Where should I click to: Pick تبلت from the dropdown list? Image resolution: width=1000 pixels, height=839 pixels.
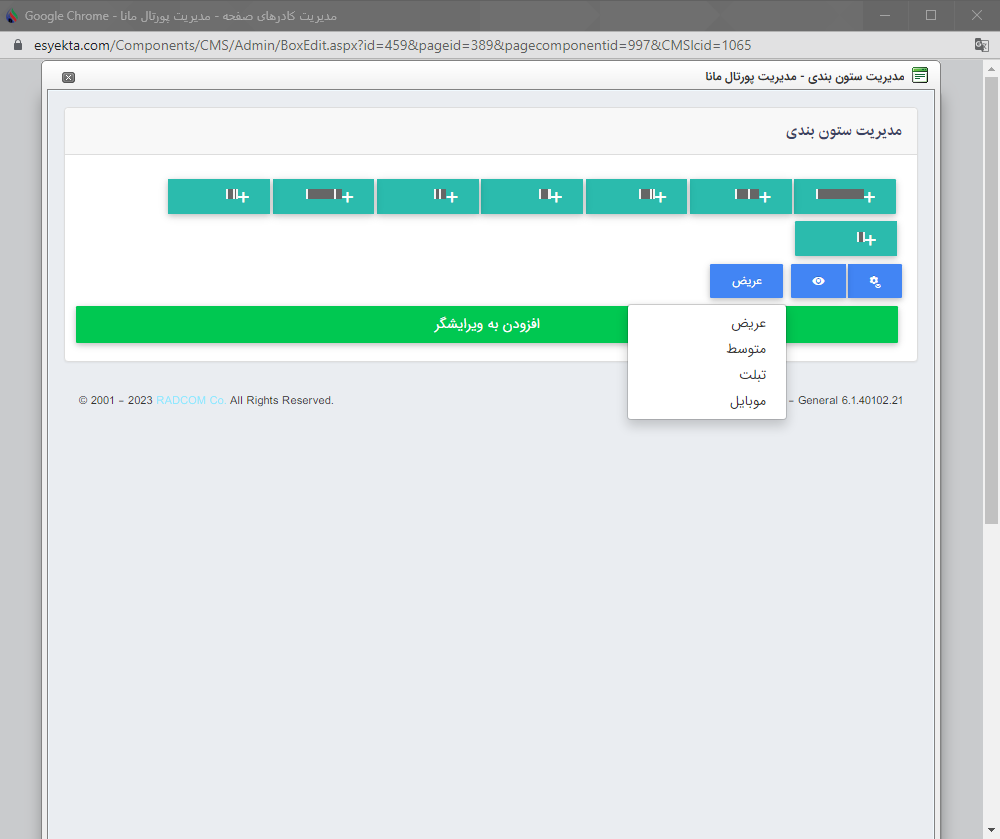point(752,375)
